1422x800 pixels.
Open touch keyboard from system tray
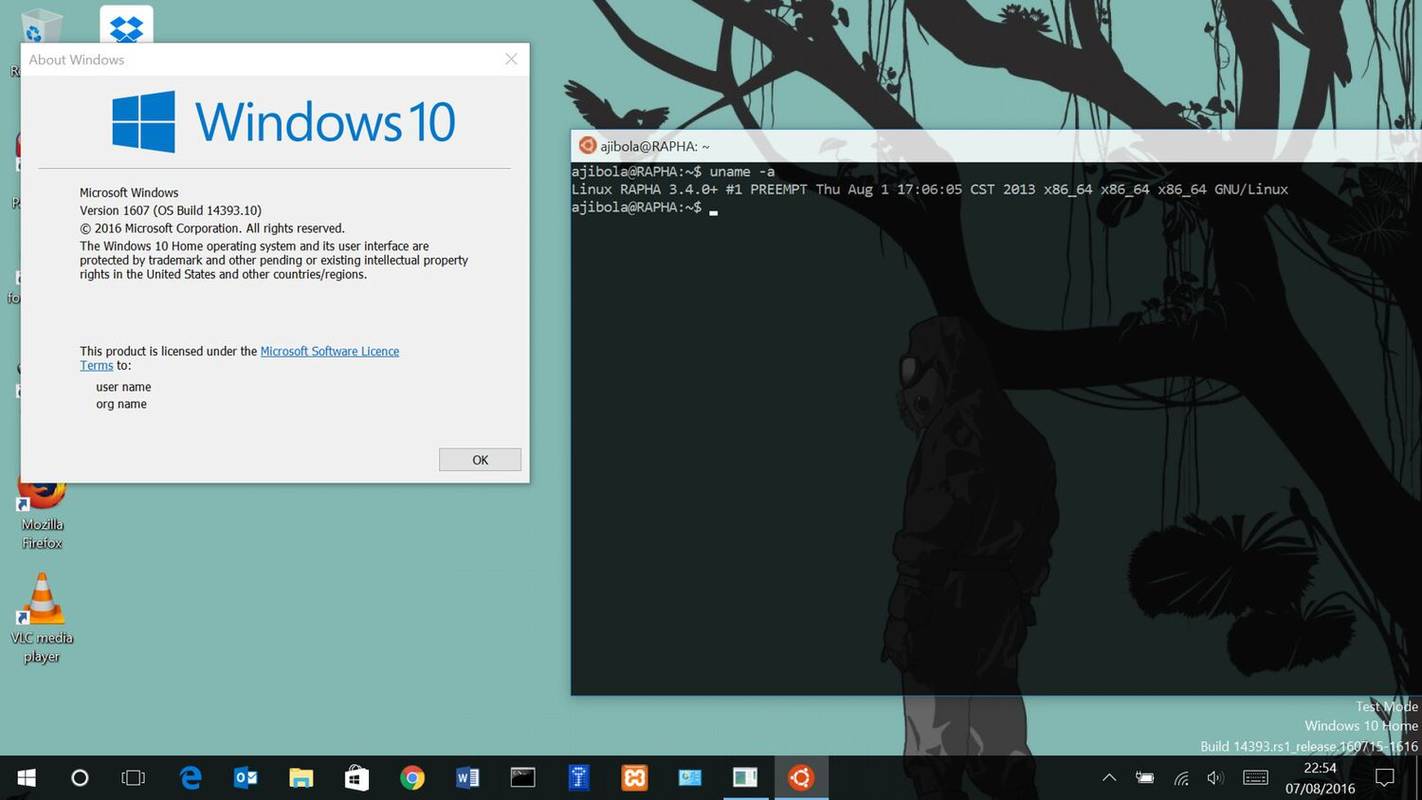1256,778
